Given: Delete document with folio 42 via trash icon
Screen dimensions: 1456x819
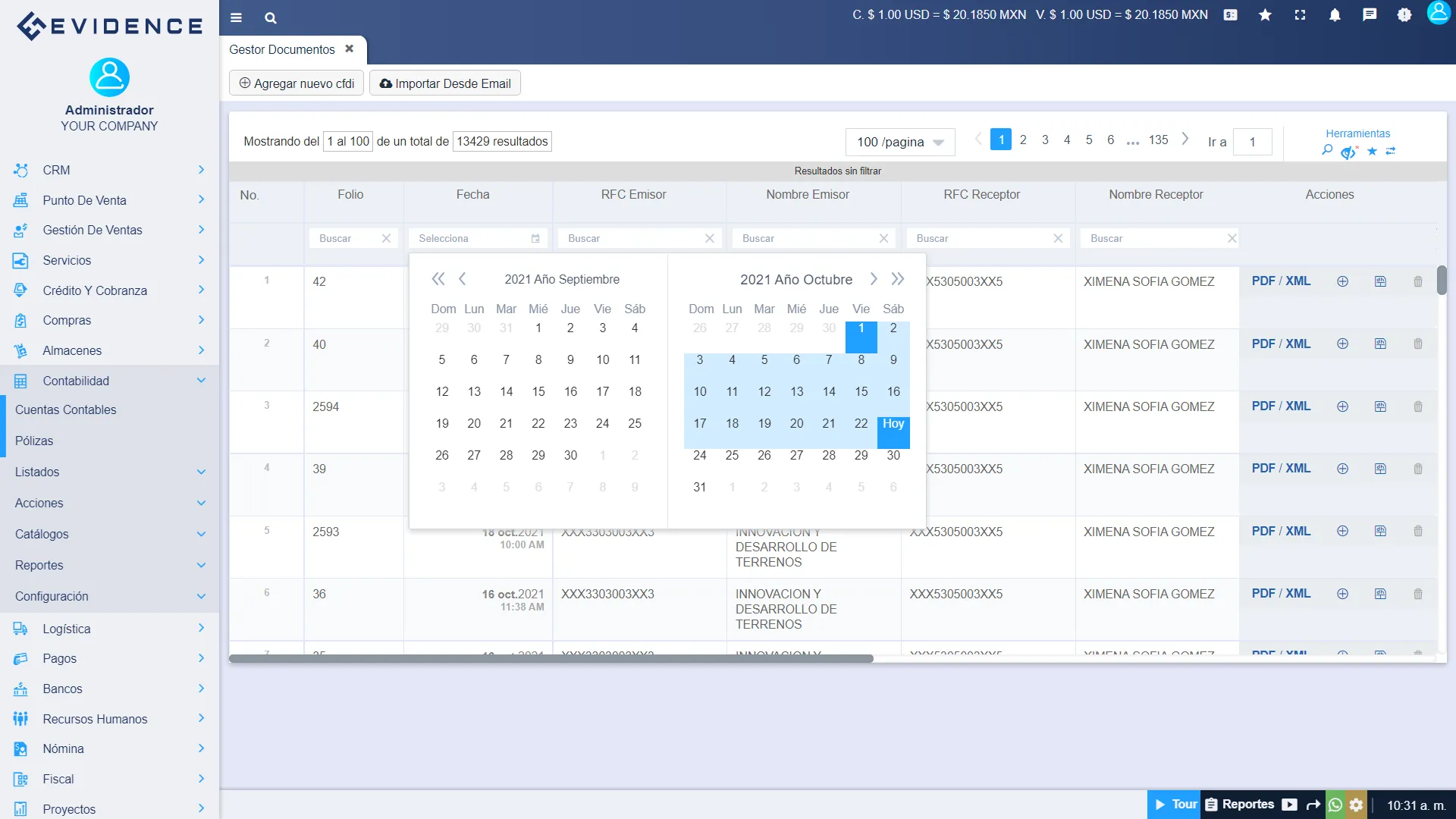Looking at the screenshot, I should pos(1418,281).
